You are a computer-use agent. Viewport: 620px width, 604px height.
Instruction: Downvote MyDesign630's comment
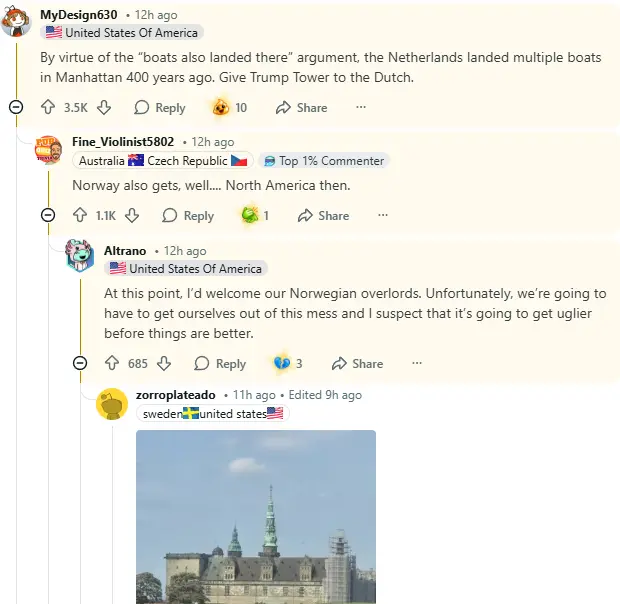pos(104,108)
